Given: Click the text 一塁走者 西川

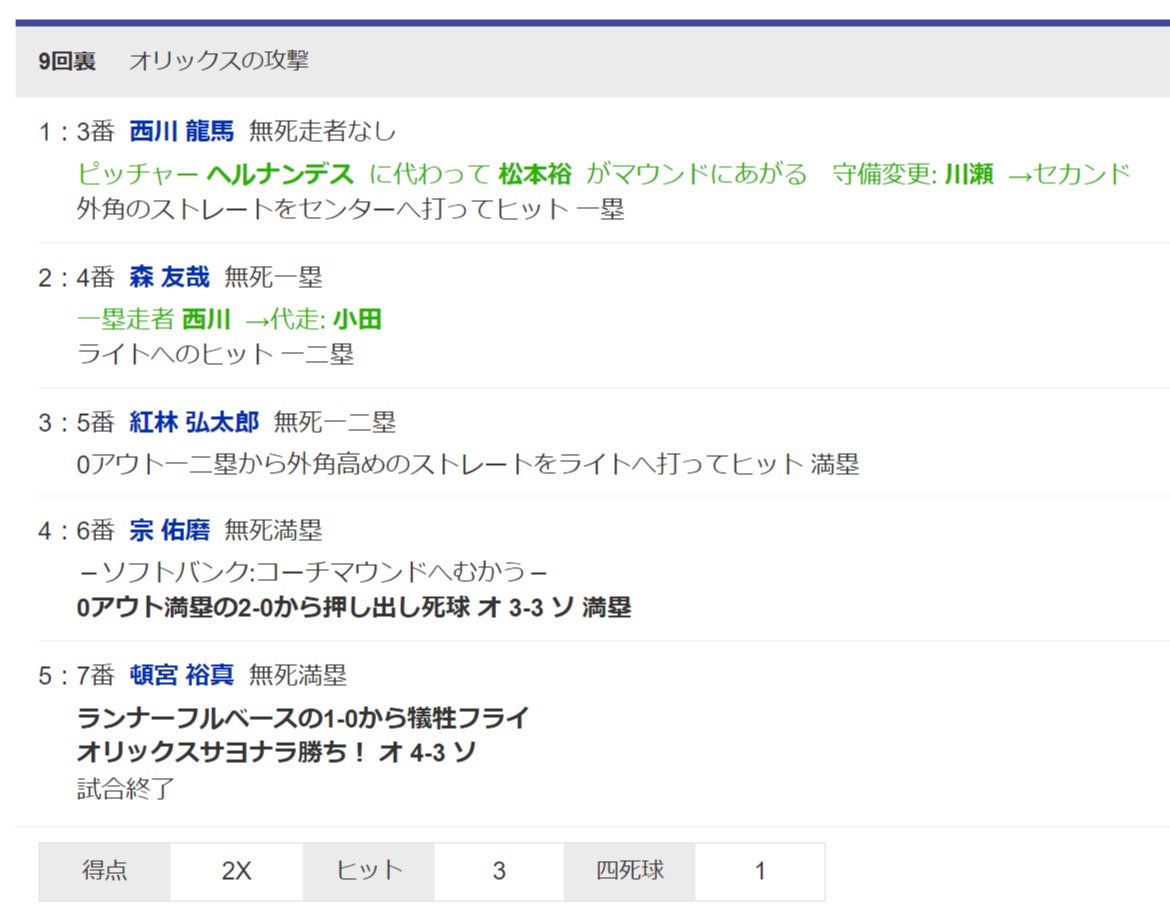Looking at the screenshot, I should [x=154, y=319].
